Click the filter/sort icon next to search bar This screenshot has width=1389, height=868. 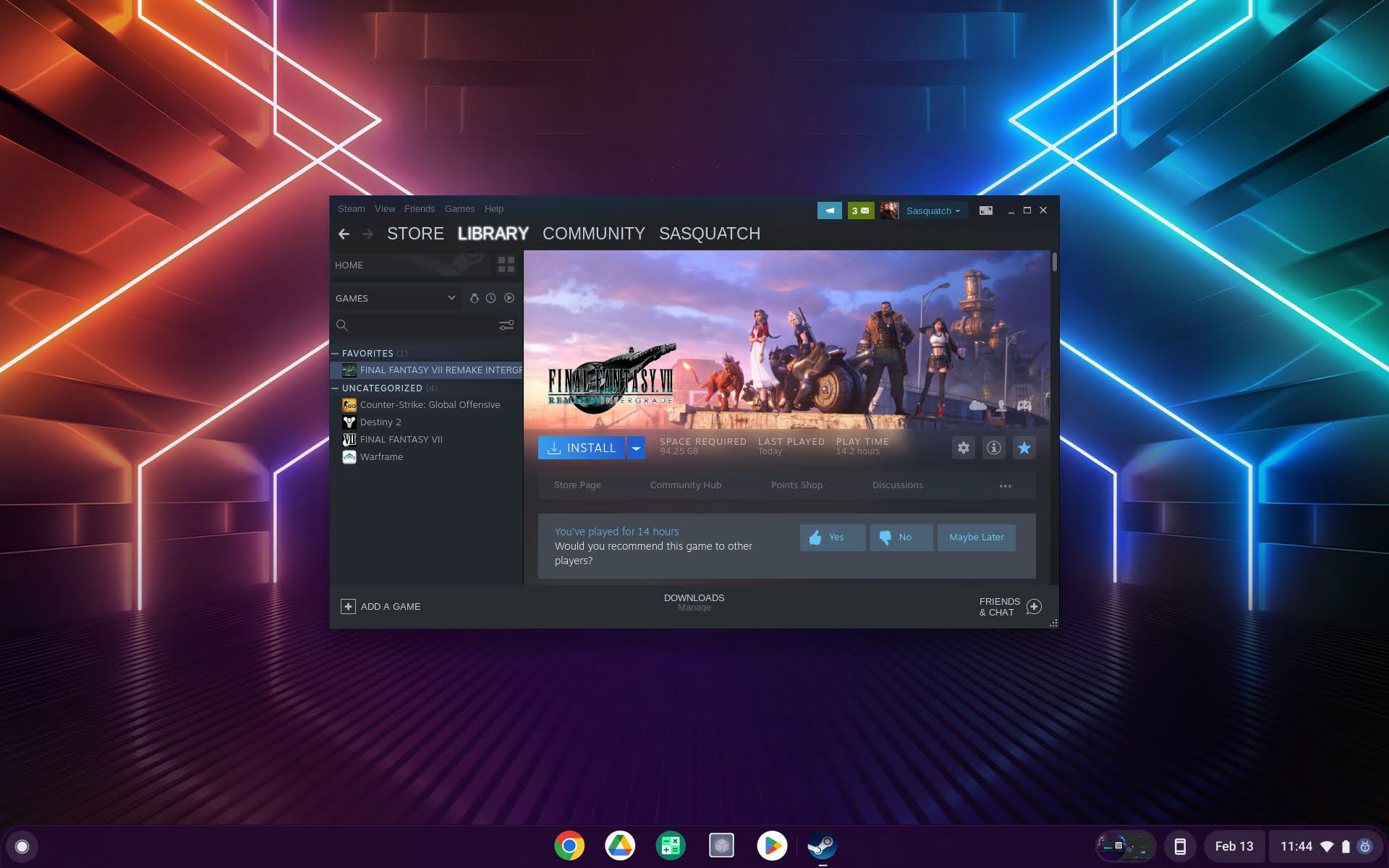(x=505, y=325)
